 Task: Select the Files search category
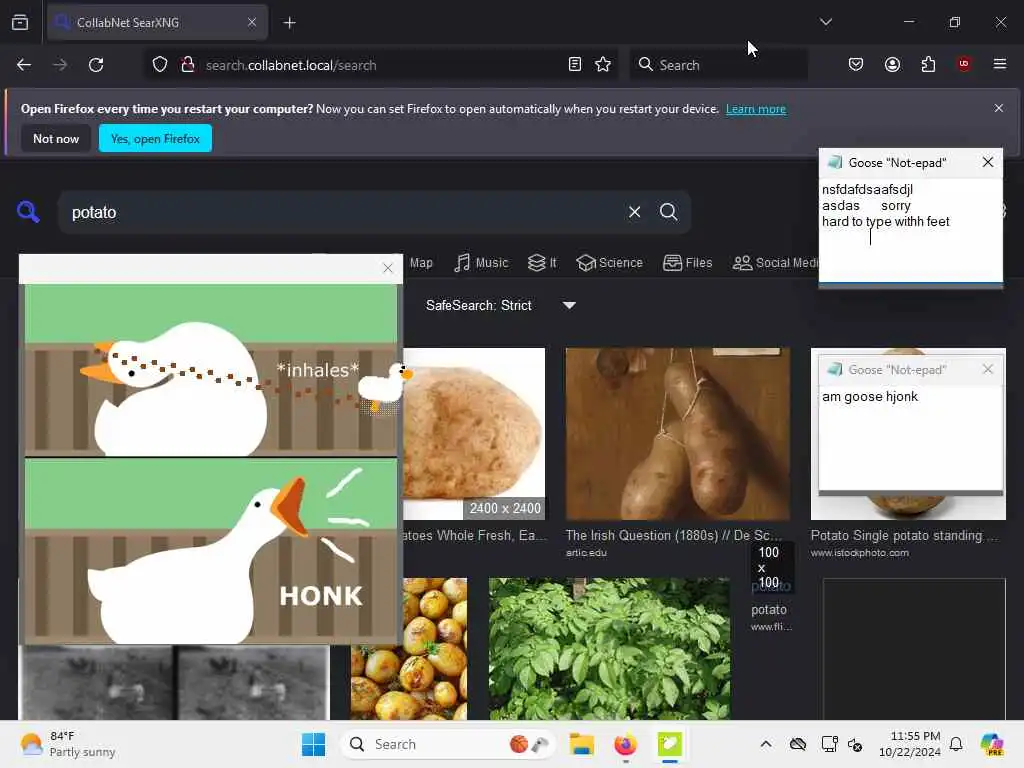pyautogui.click(x=688, y=263)
